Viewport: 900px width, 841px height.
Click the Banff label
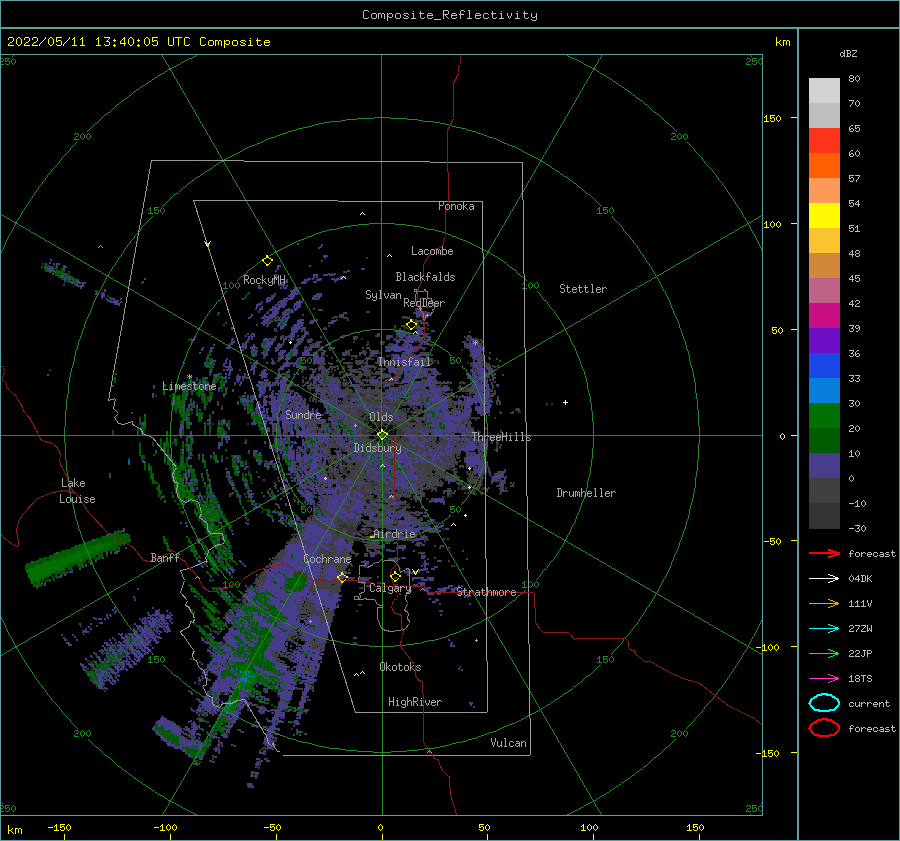pos(165,557)
